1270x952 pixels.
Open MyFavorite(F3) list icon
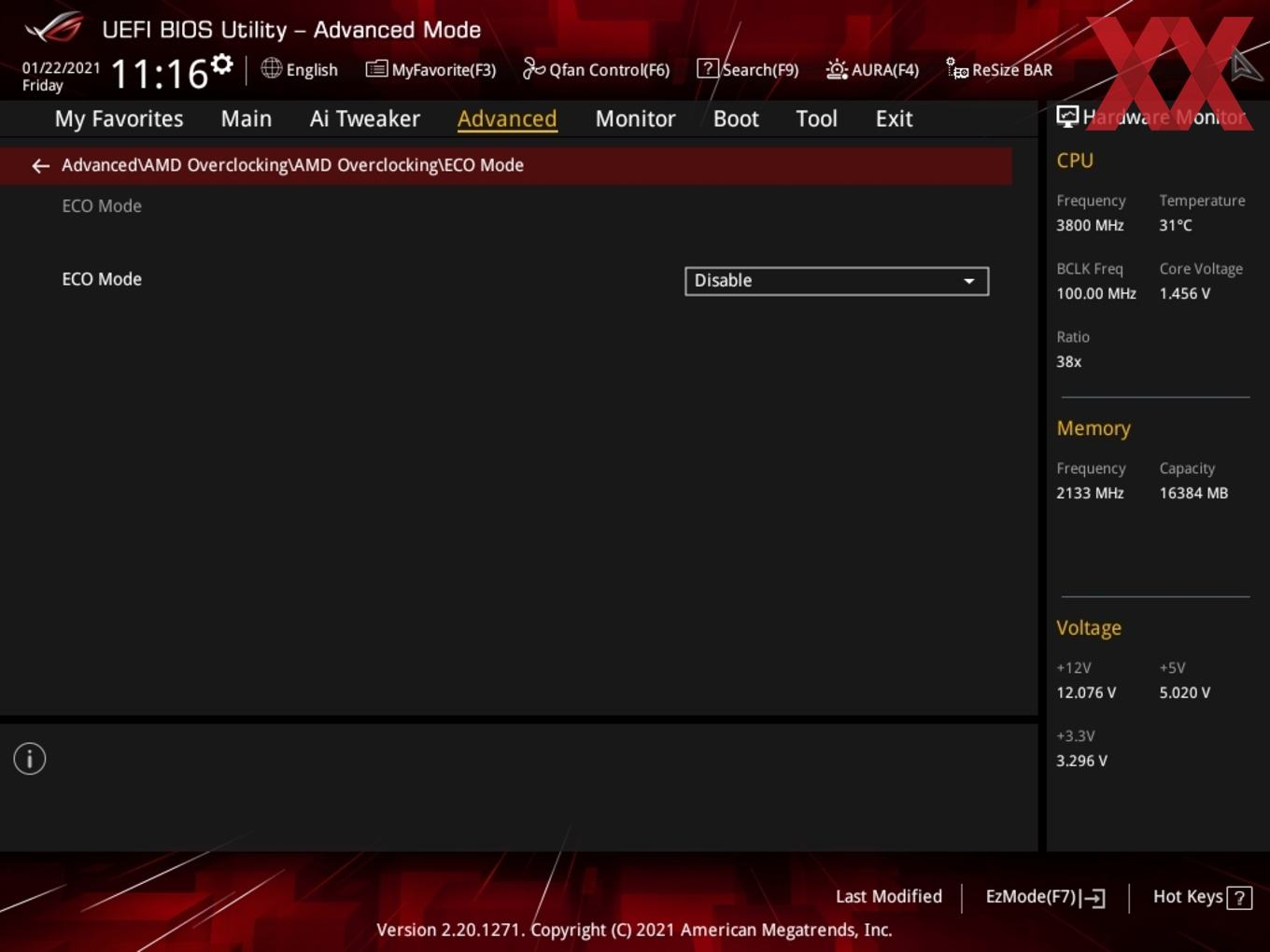coord(376,69)
